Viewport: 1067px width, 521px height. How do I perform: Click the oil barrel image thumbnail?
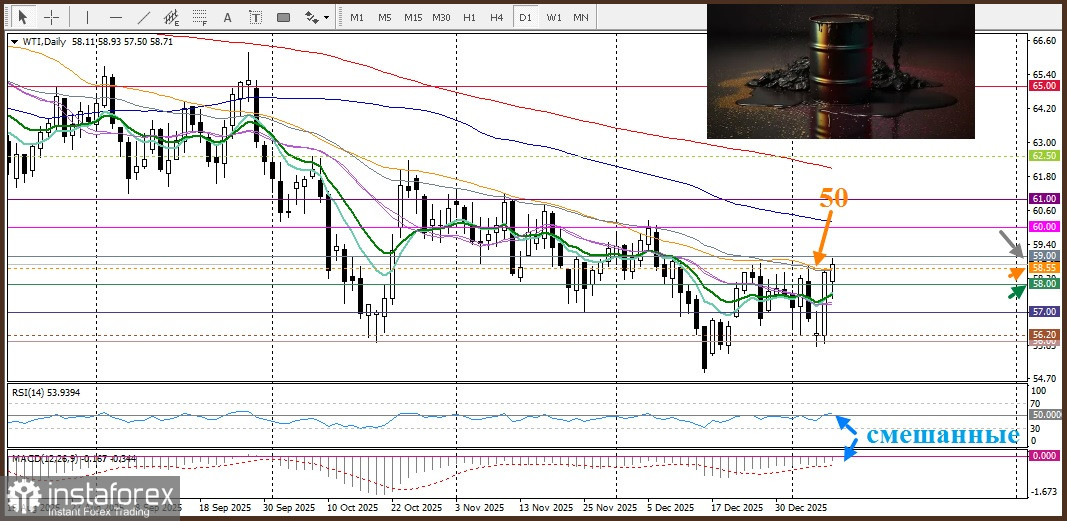point(840,70)
